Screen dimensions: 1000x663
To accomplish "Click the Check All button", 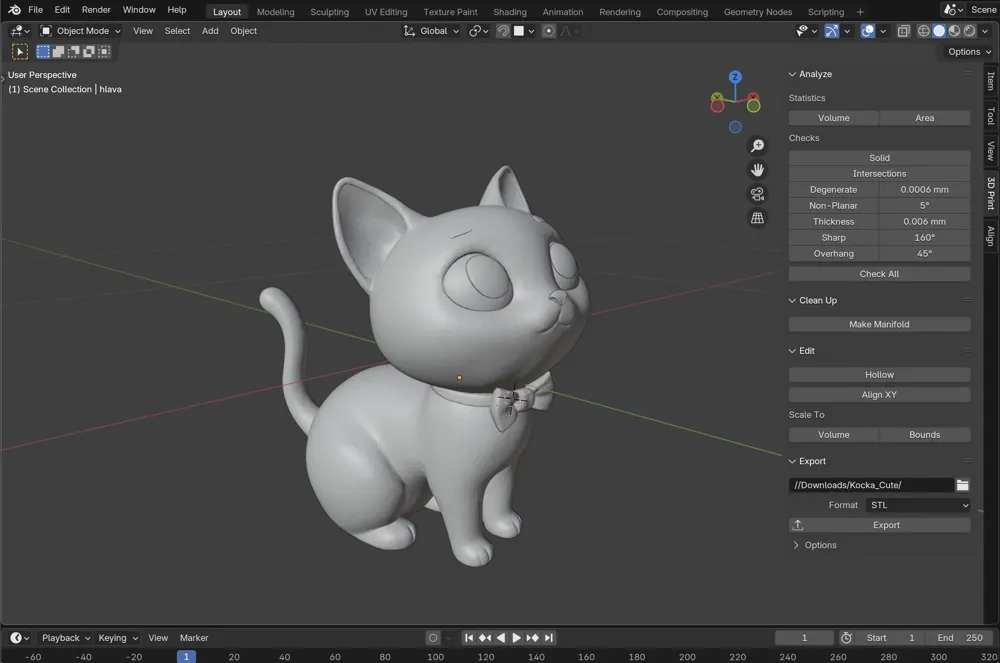I will (x=879, y=273).
